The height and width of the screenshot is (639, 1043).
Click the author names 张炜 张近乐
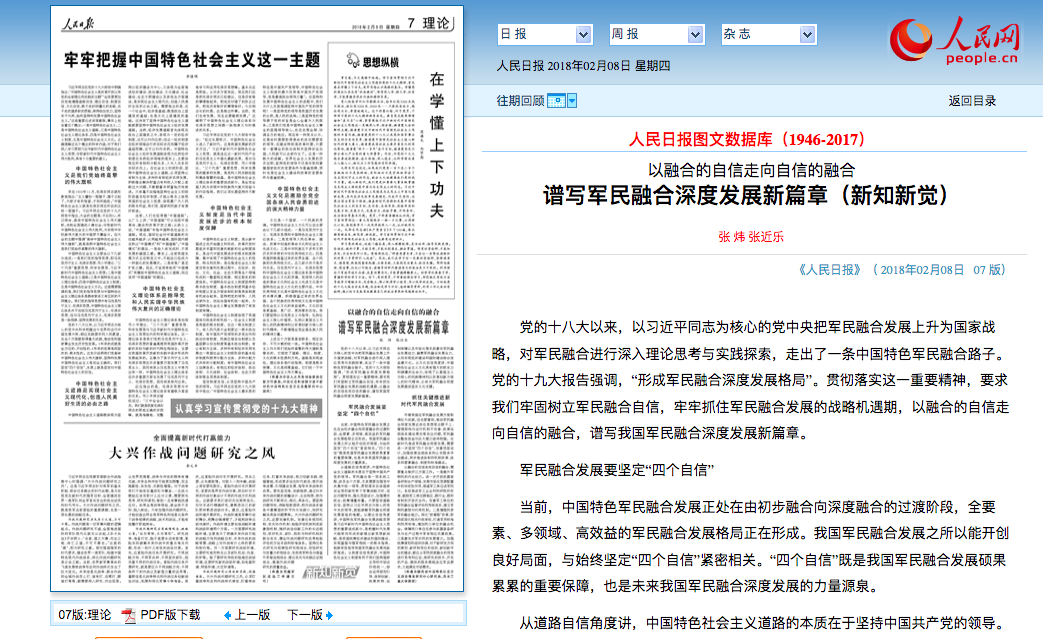(751, 237)
